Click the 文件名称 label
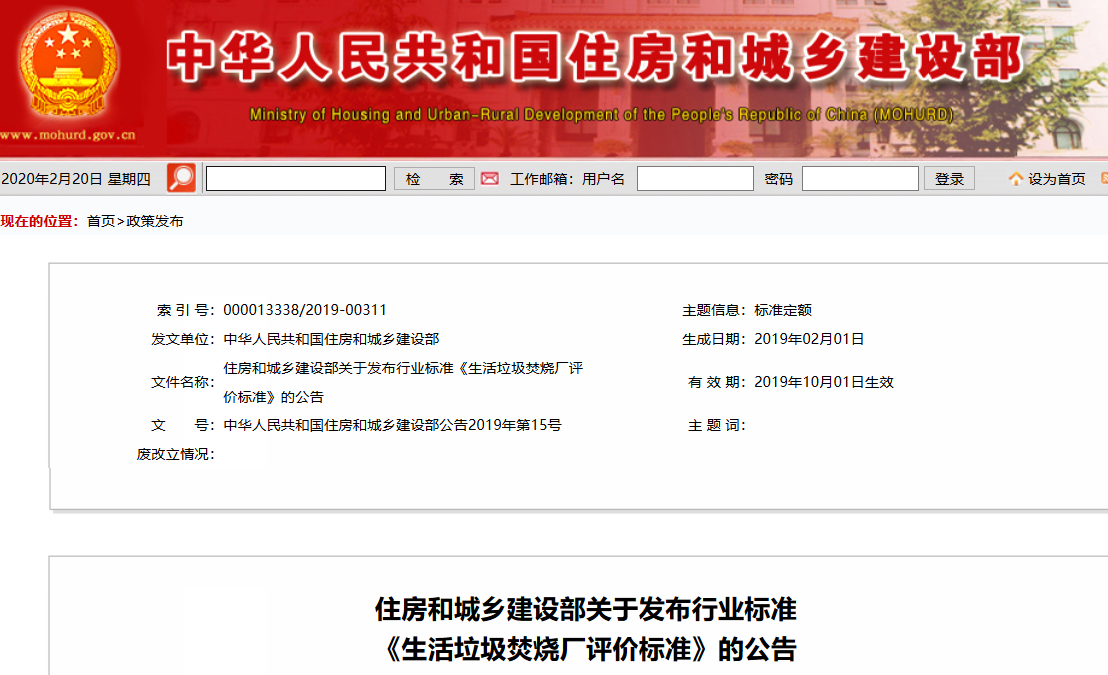1108x675 pixels. pos(182,382)
